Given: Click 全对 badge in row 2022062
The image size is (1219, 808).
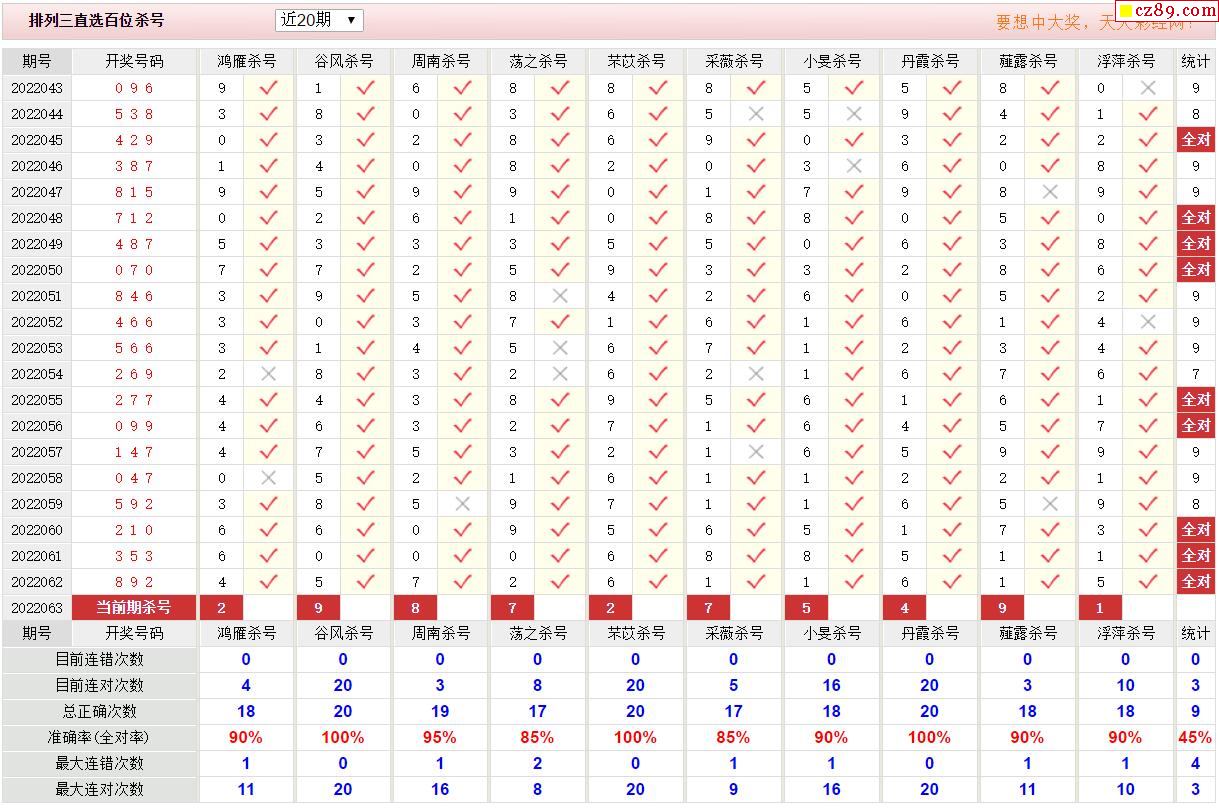Looking at the screenshot, I should (x=1196, y=582).
